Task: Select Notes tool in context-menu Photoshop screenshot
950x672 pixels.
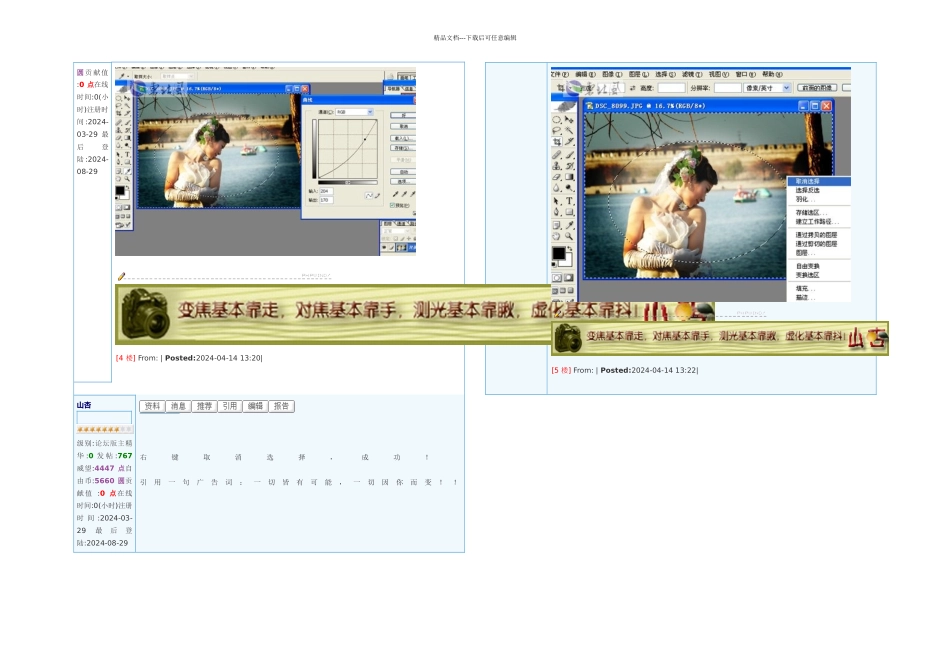Action: (556, 225)
